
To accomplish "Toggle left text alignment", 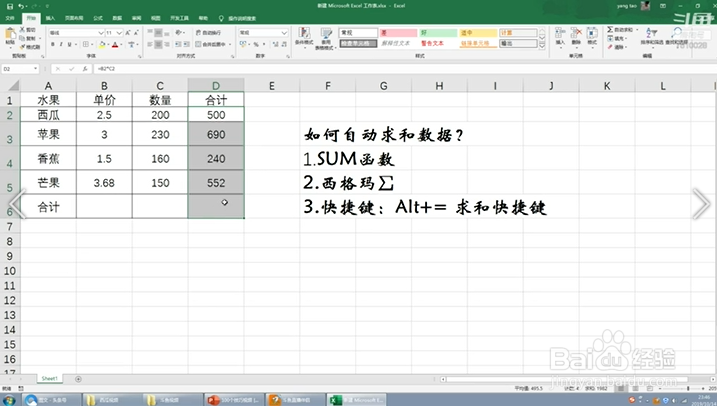I will pos(150,44).
